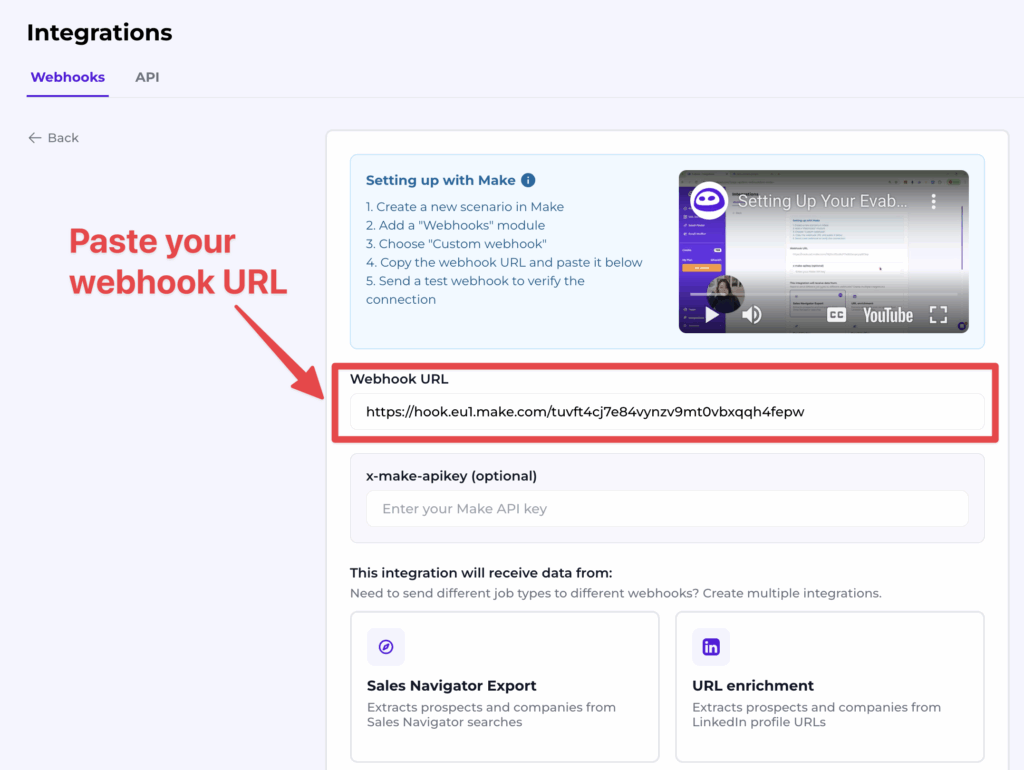
Task: Open the video on YouTube via its logo
Action: coord(886,315)
